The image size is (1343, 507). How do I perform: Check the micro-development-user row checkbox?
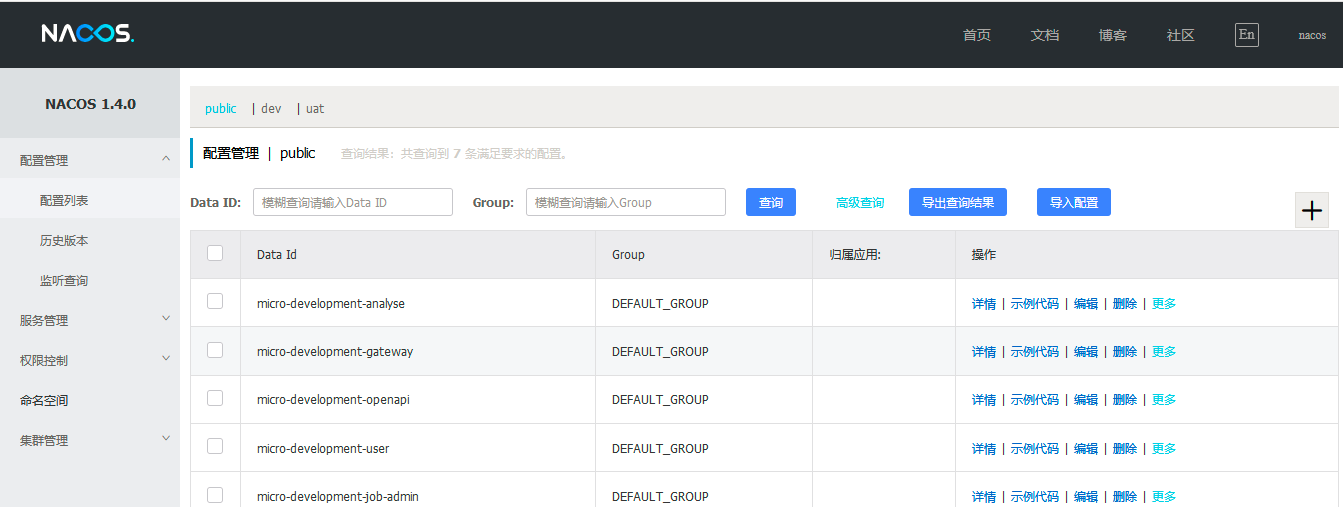point(215,446)
